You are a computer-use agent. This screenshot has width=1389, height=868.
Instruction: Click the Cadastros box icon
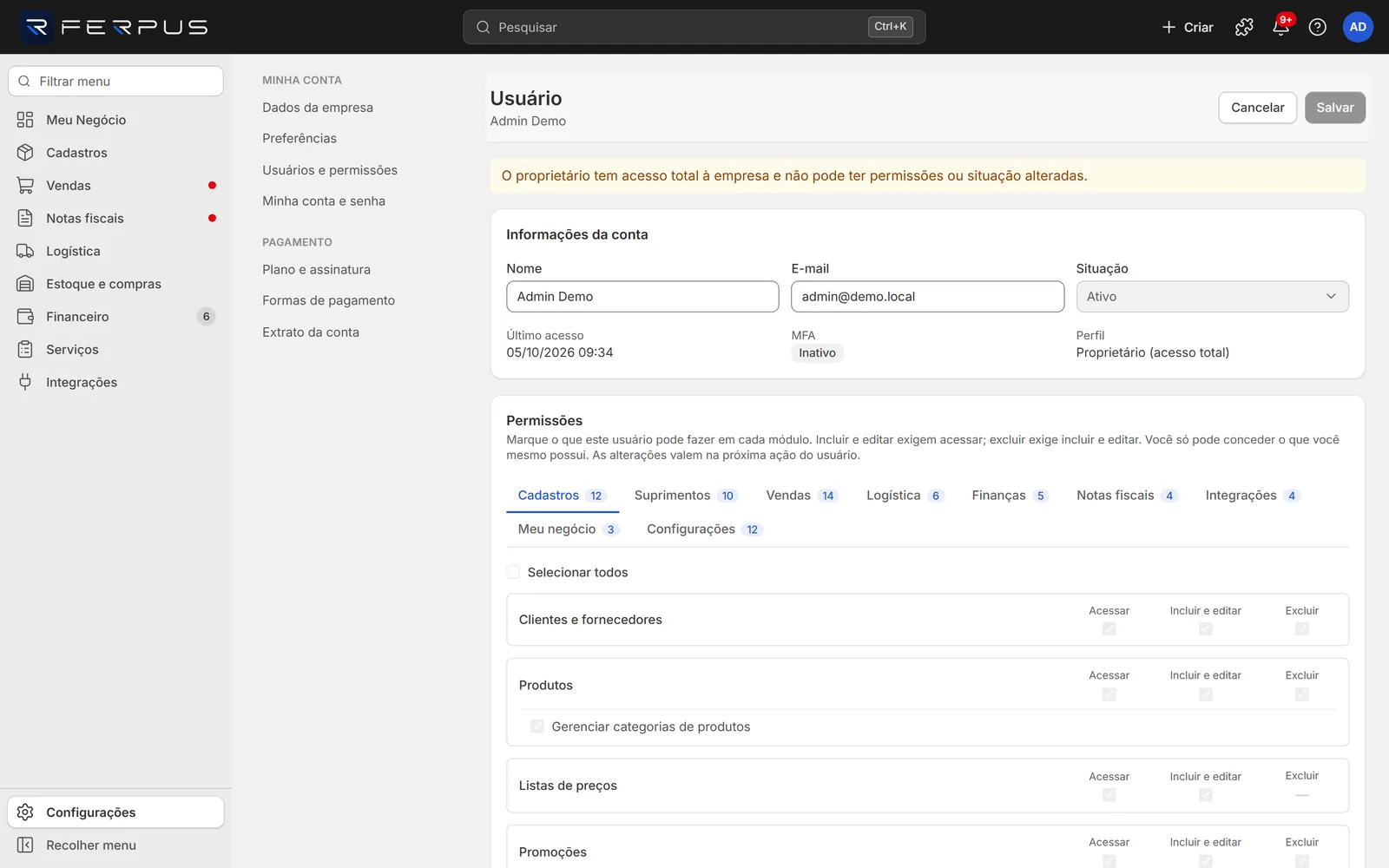pos(25,153)
